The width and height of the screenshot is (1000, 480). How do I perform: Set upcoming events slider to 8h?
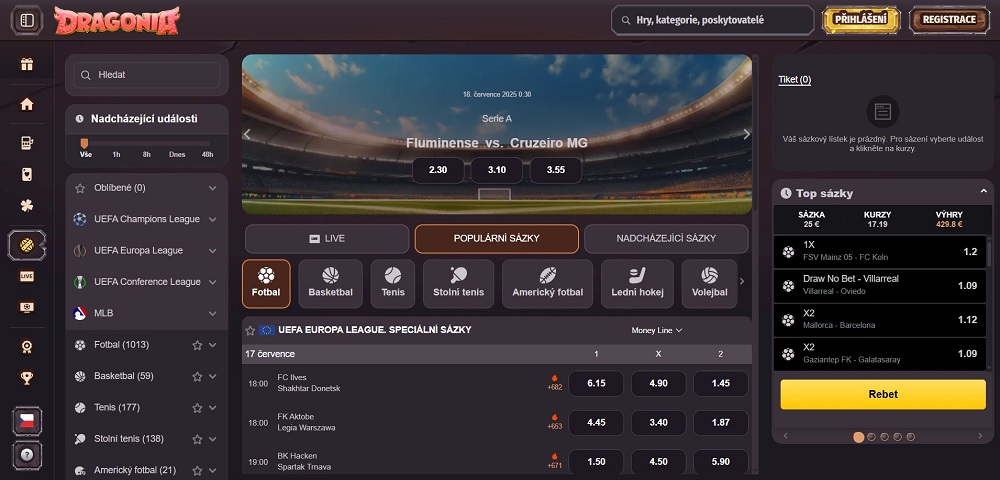(147, 154)
